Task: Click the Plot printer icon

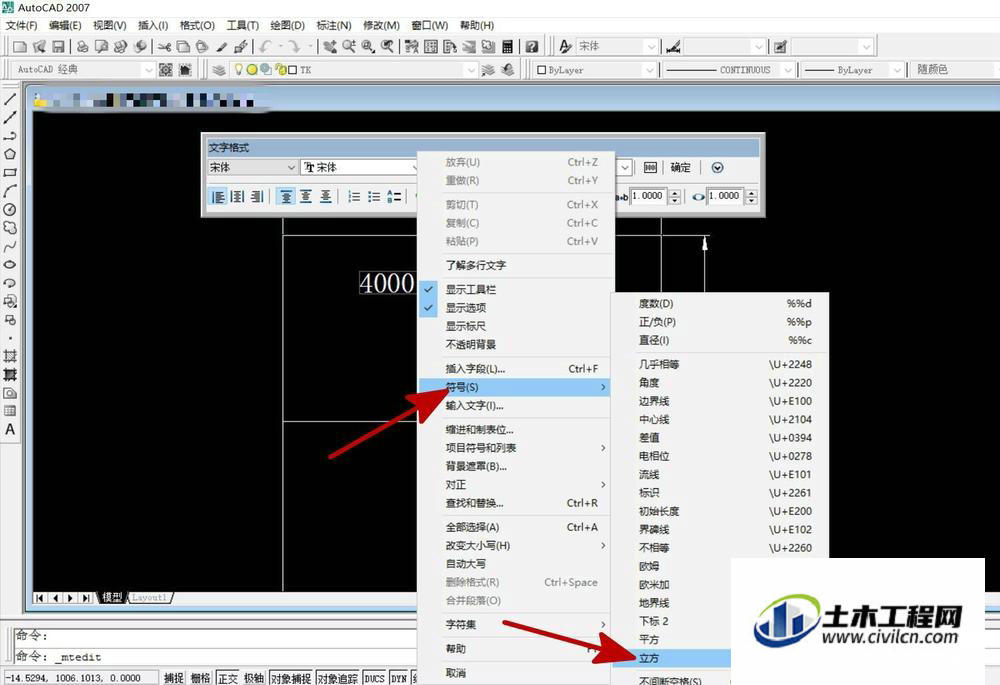Action: [82, 47]
